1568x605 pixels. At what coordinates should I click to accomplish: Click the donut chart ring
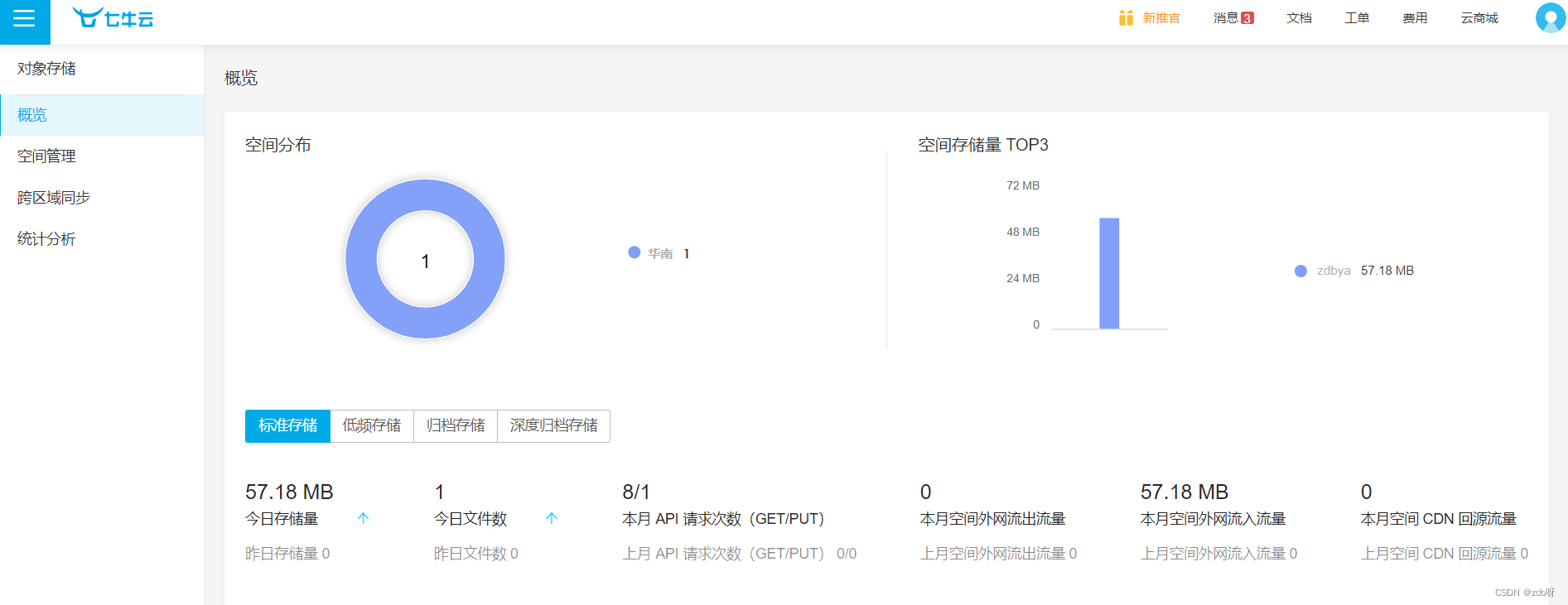click(361, 259)
